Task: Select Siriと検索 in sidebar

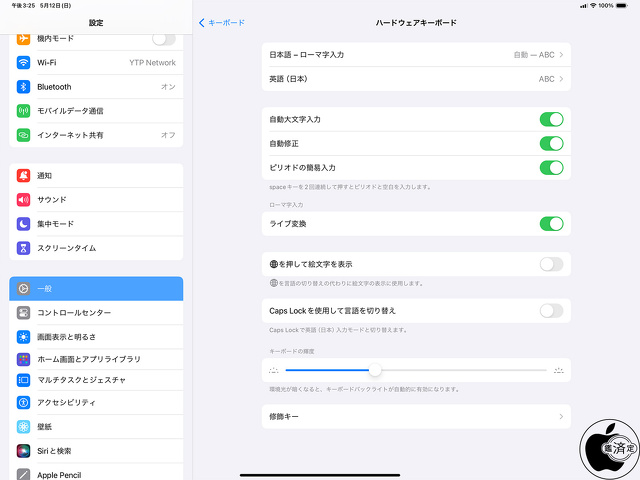Action: coord(96,451)
